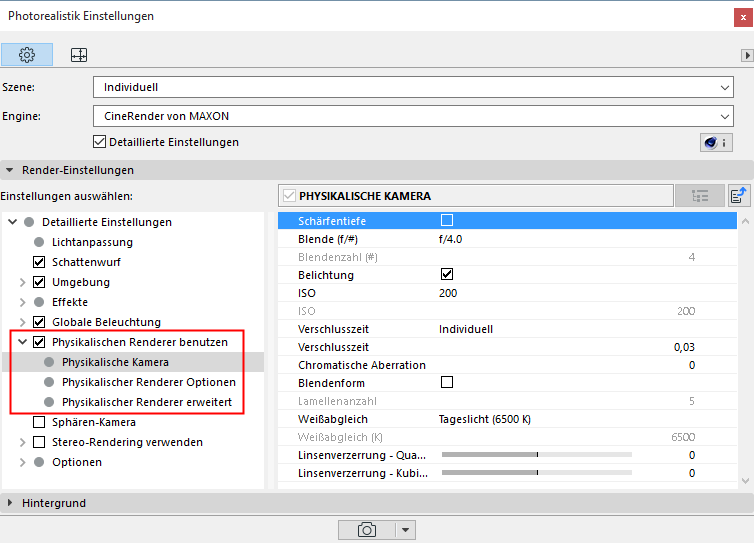
Task: Expand the Hintergrund section
Action: [9, 503]
